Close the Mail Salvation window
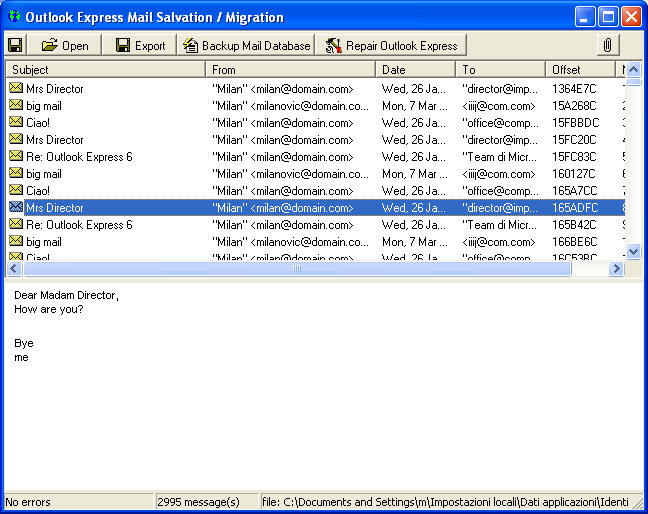 click(x=632, y=17)
